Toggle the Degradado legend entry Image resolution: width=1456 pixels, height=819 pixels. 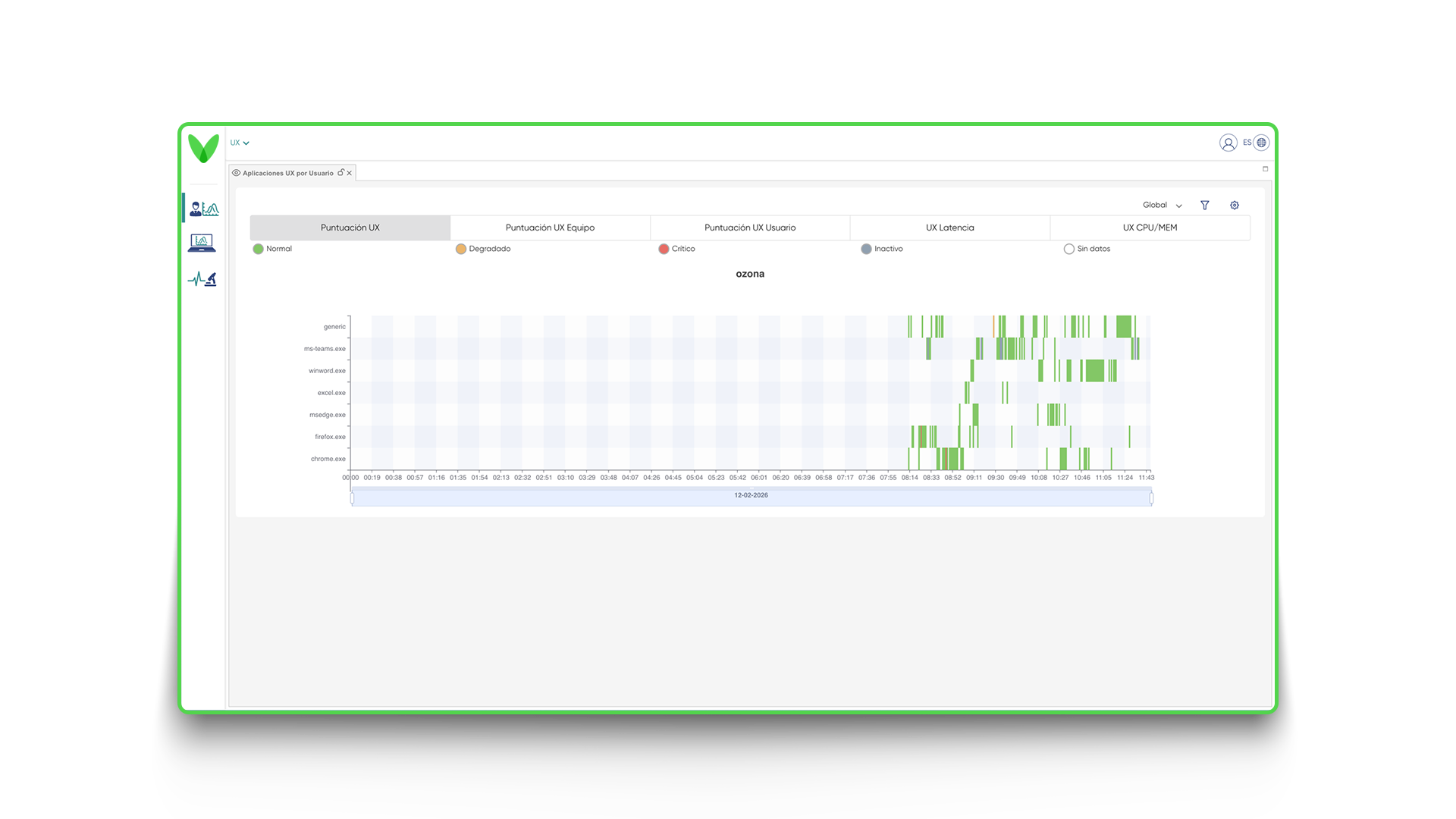tap(483, 249)
